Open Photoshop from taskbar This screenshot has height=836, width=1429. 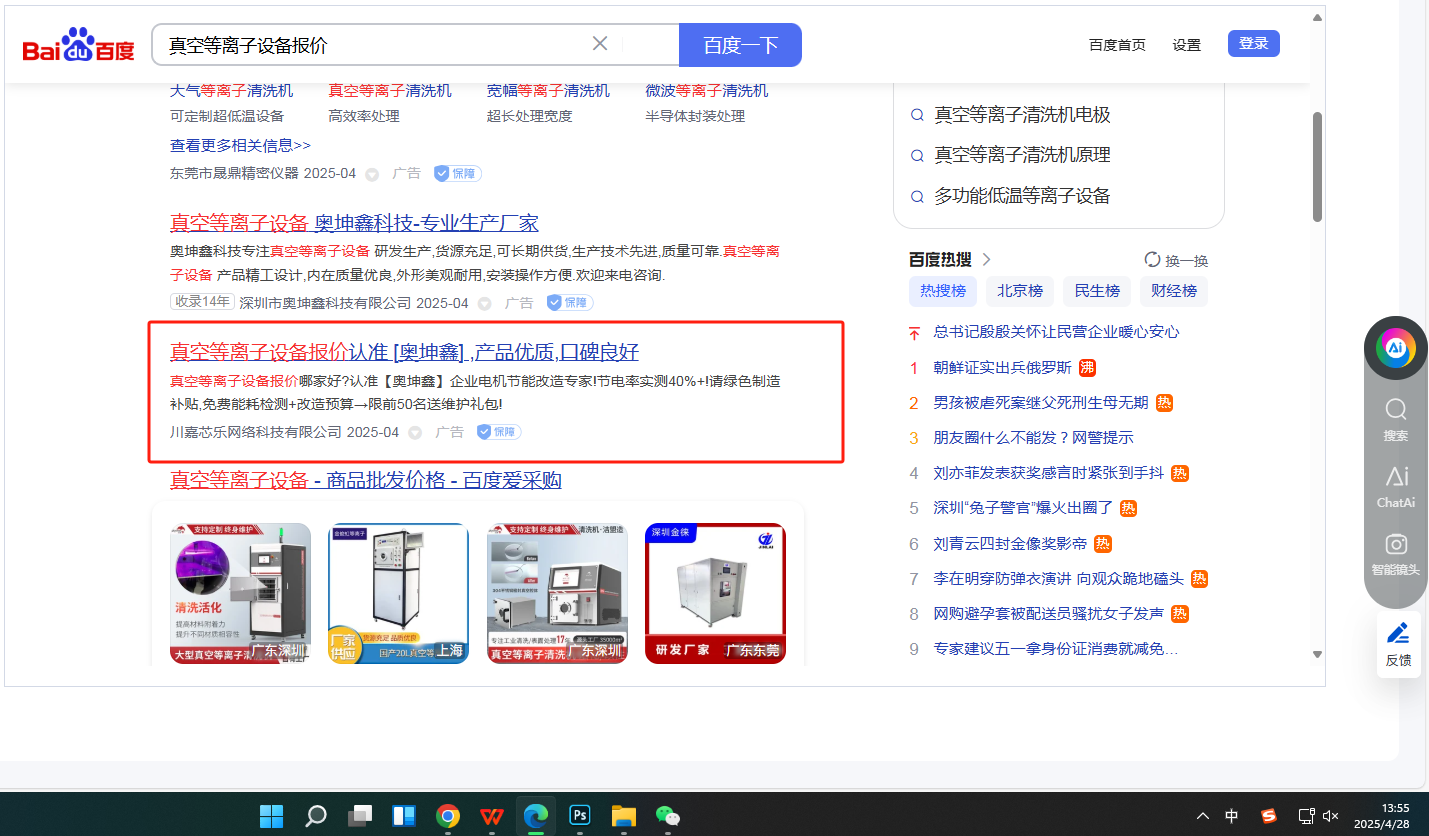[580, 816]
